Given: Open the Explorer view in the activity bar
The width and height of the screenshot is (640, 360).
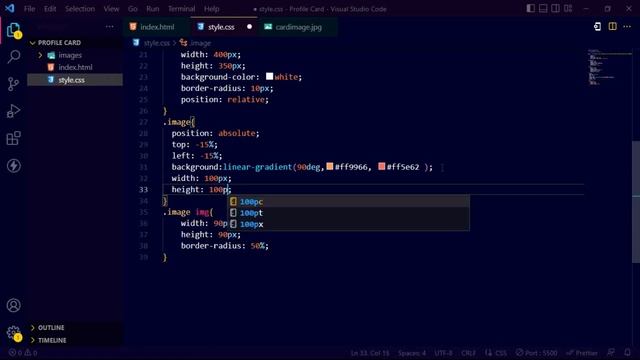Looking at the screenshot, I should tap(13, 30).
